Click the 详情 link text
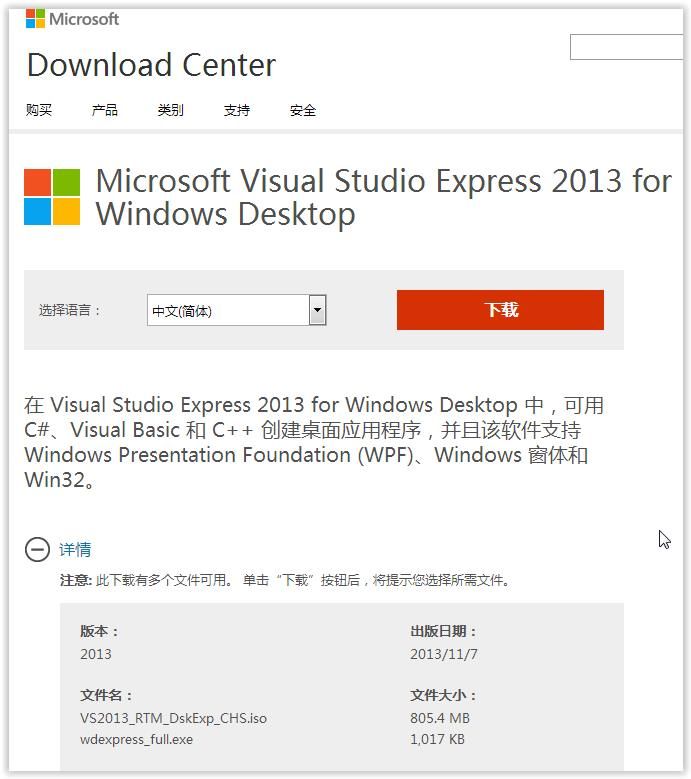Screen dimensions: 691x779 tap(75, 549)
